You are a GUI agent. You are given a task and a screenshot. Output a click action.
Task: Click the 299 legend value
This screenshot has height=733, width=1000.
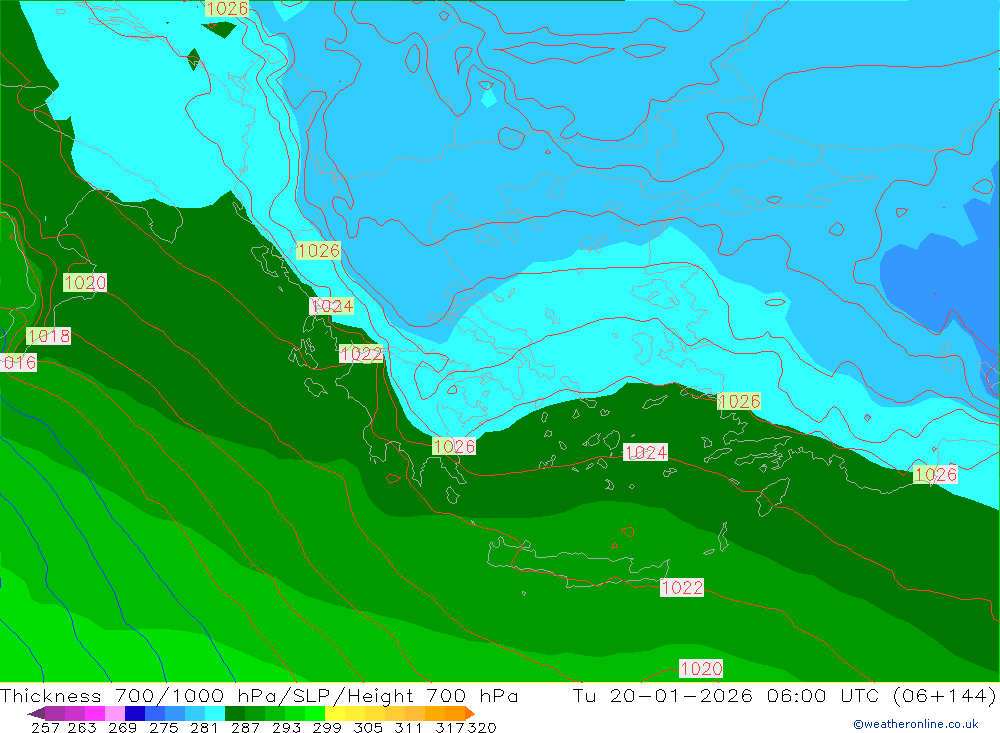click(x=327, y=727)
